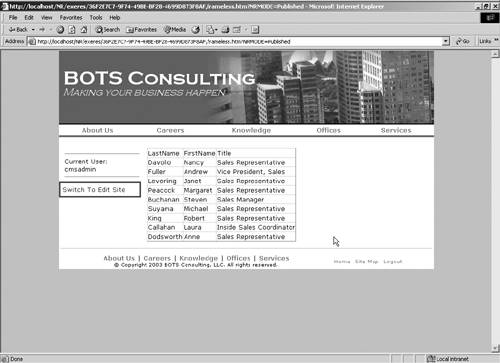
Task: Click the IE window title bar icon
Action: point(5,6)
